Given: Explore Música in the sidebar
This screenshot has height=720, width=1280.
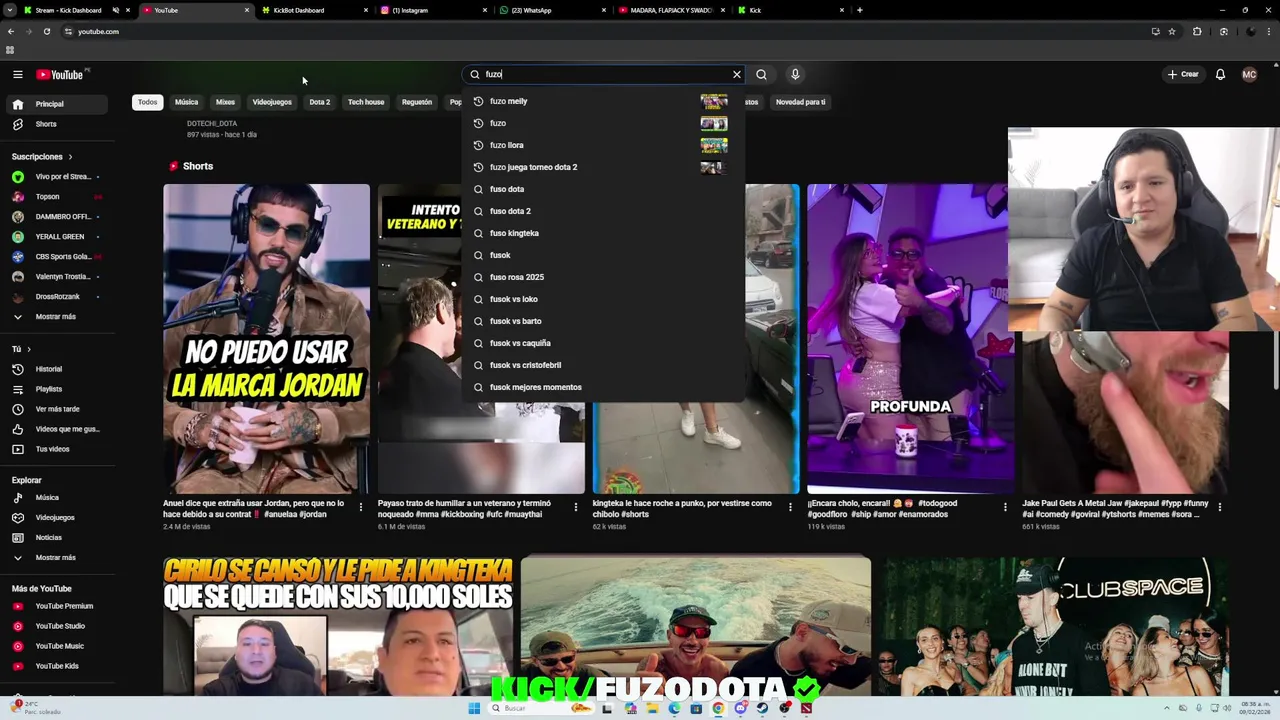Looking at the screenshot, I should 58,497.
